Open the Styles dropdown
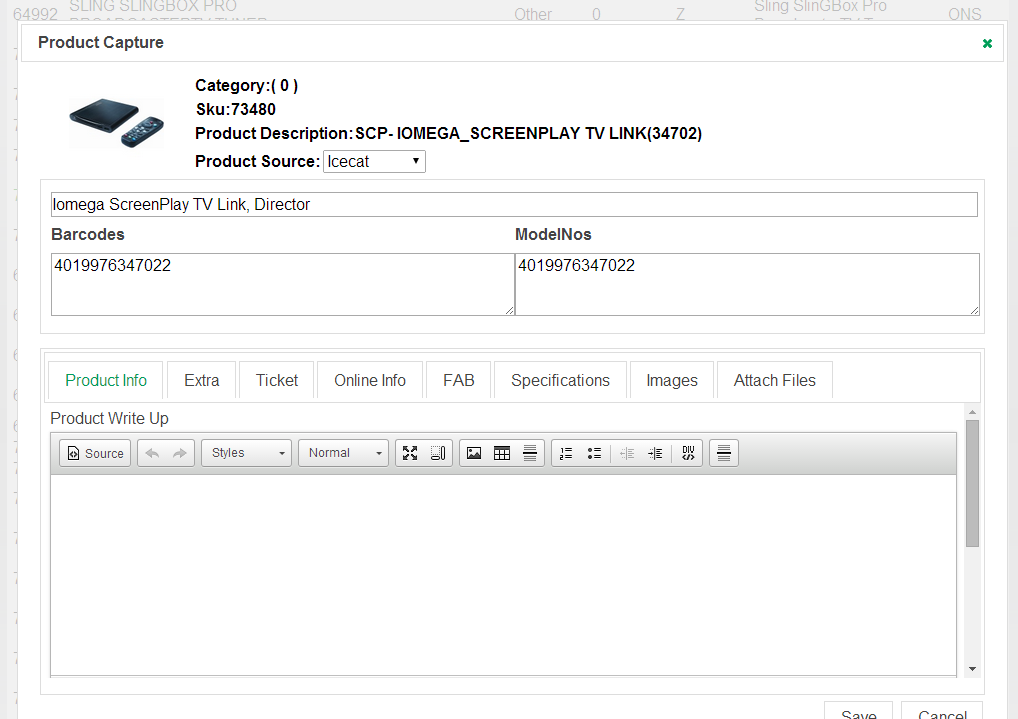Image resolution: width=1018 pixels, height=719 pixels. tap(247, 453)
